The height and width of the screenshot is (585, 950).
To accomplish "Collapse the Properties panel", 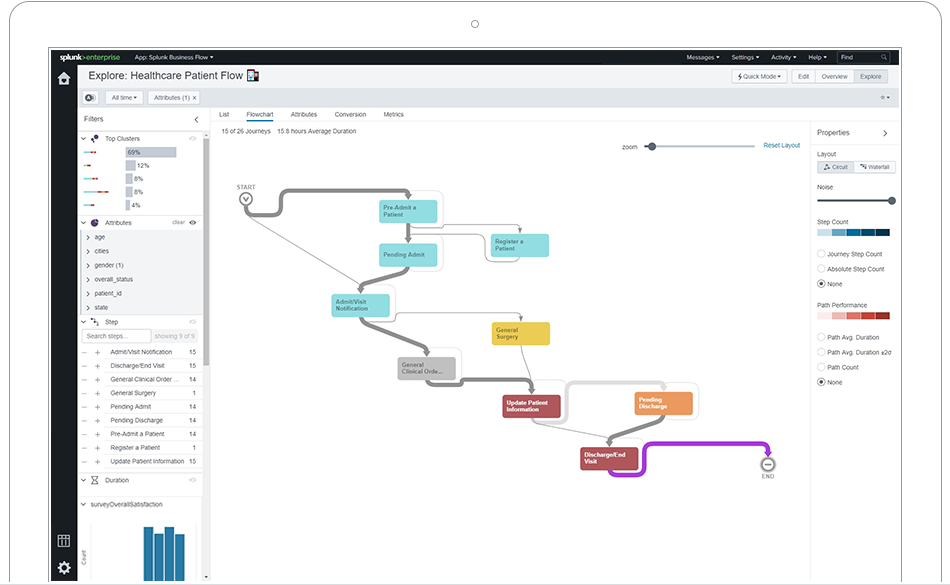I will [885, 133].
